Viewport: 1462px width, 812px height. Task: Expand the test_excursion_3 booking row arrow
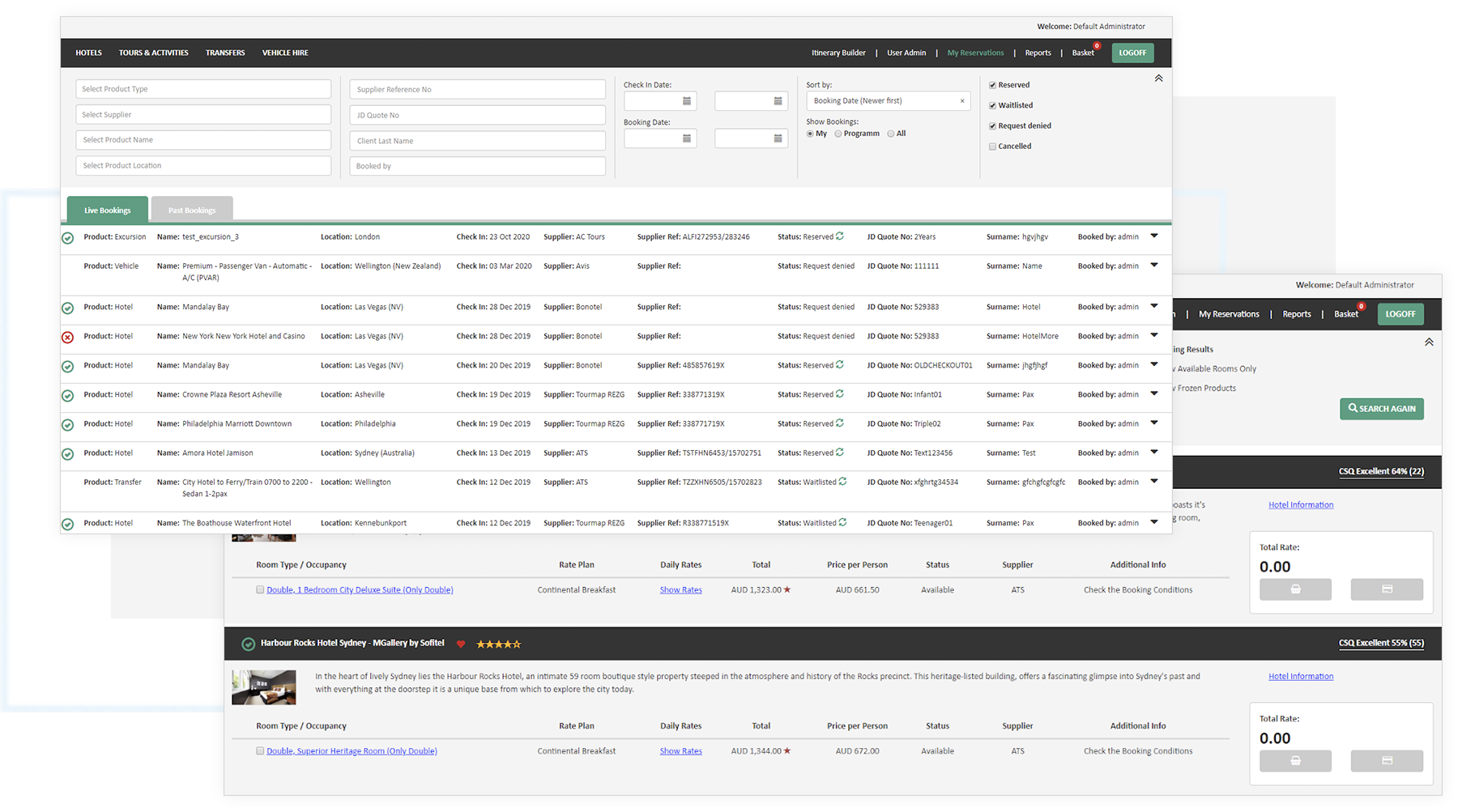[1154, 236]
